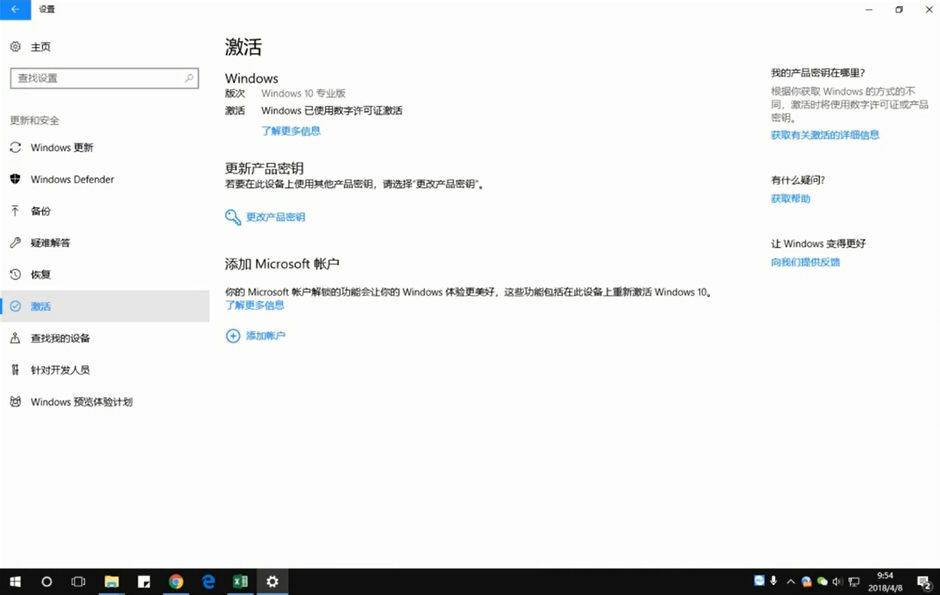This screenshot has height=595, width=940.
Task: Click 向我们提供反馈 link
Action: 805,262
